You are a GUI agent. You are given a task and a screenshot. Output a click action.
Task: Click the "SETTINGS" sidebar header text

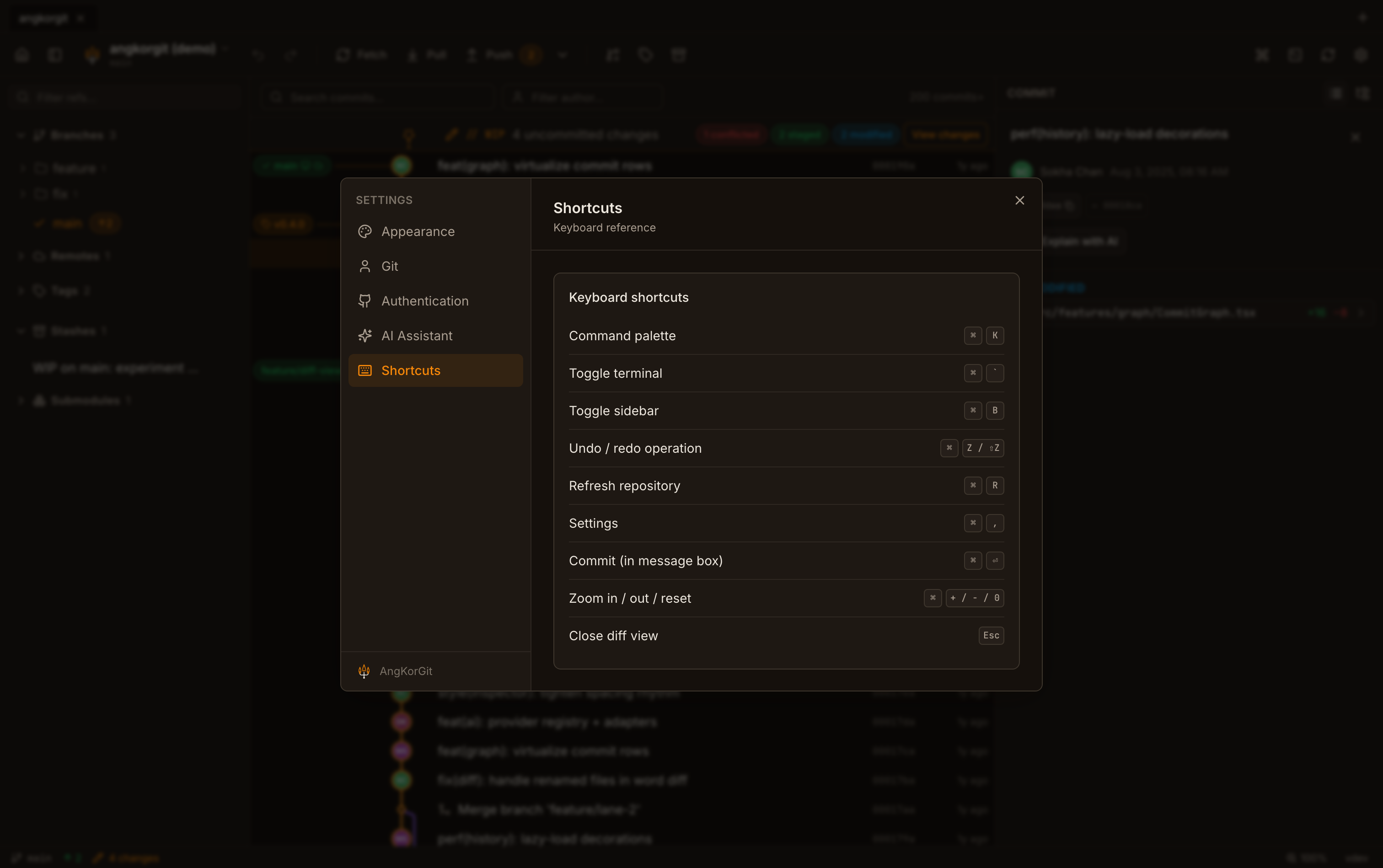pos(384,200)
